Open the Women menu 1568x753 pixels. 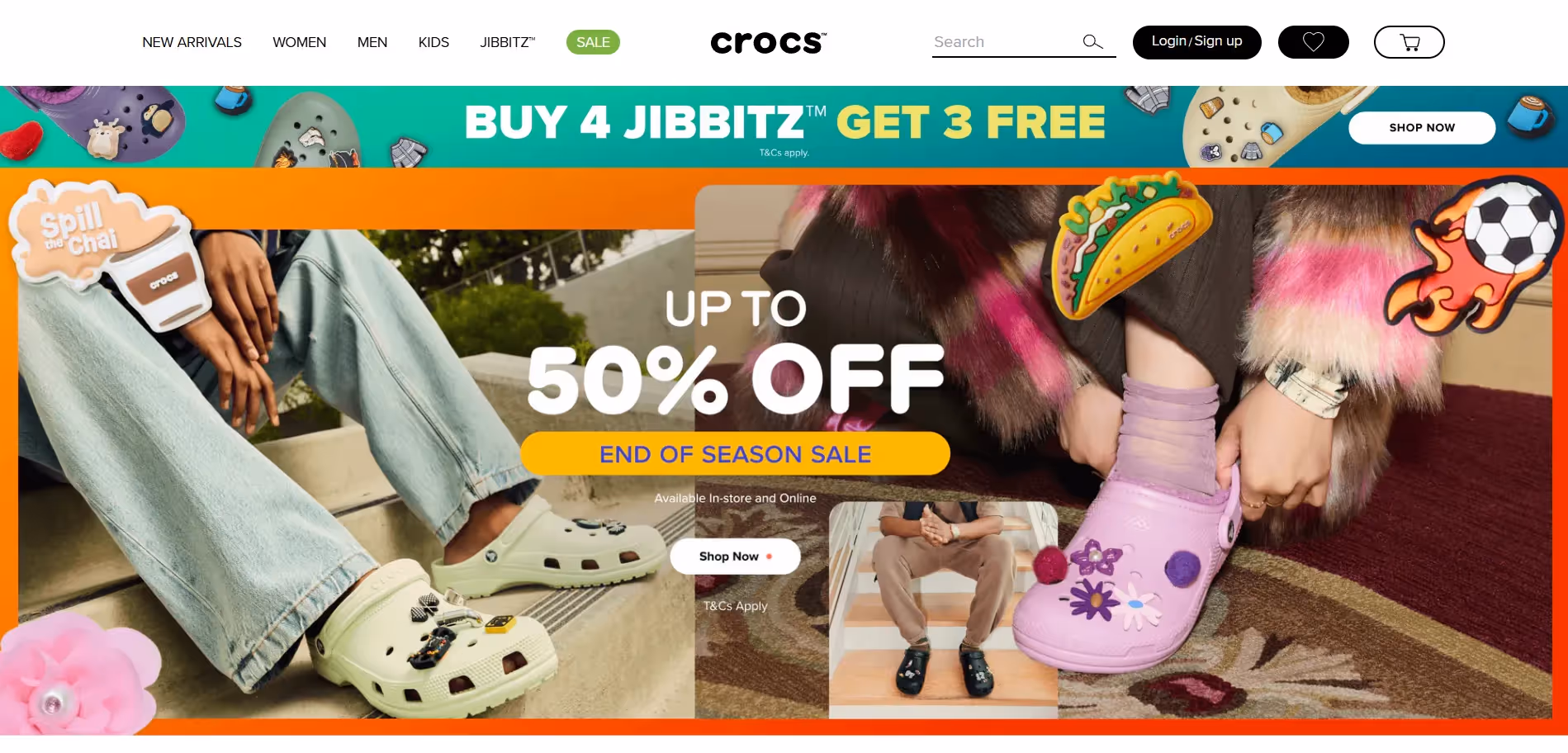299,42
